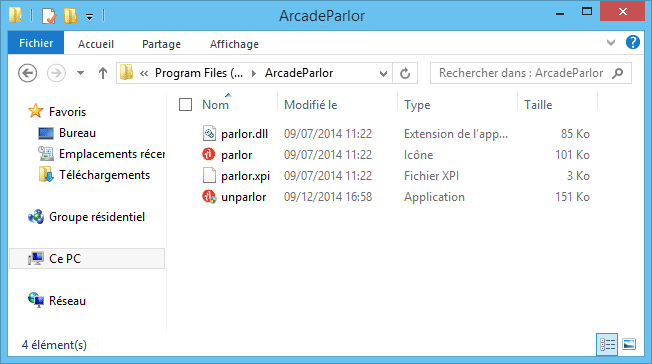Open the Fichier ribbon tab
The height and width of the screenshot is (364, 652).
pos(36,43)
